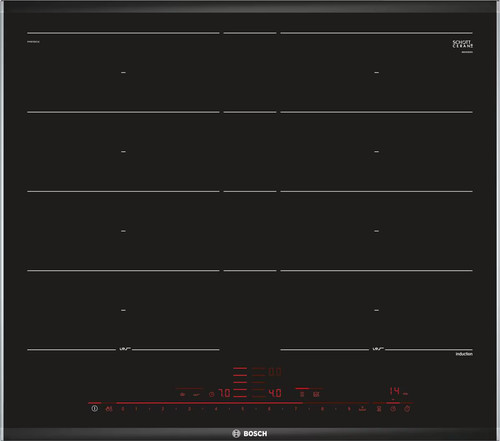The image size is (500, 441).
Task: Tap the stopwatch symbol at far right
Action: pyautogui.click(x=407, y=409)
